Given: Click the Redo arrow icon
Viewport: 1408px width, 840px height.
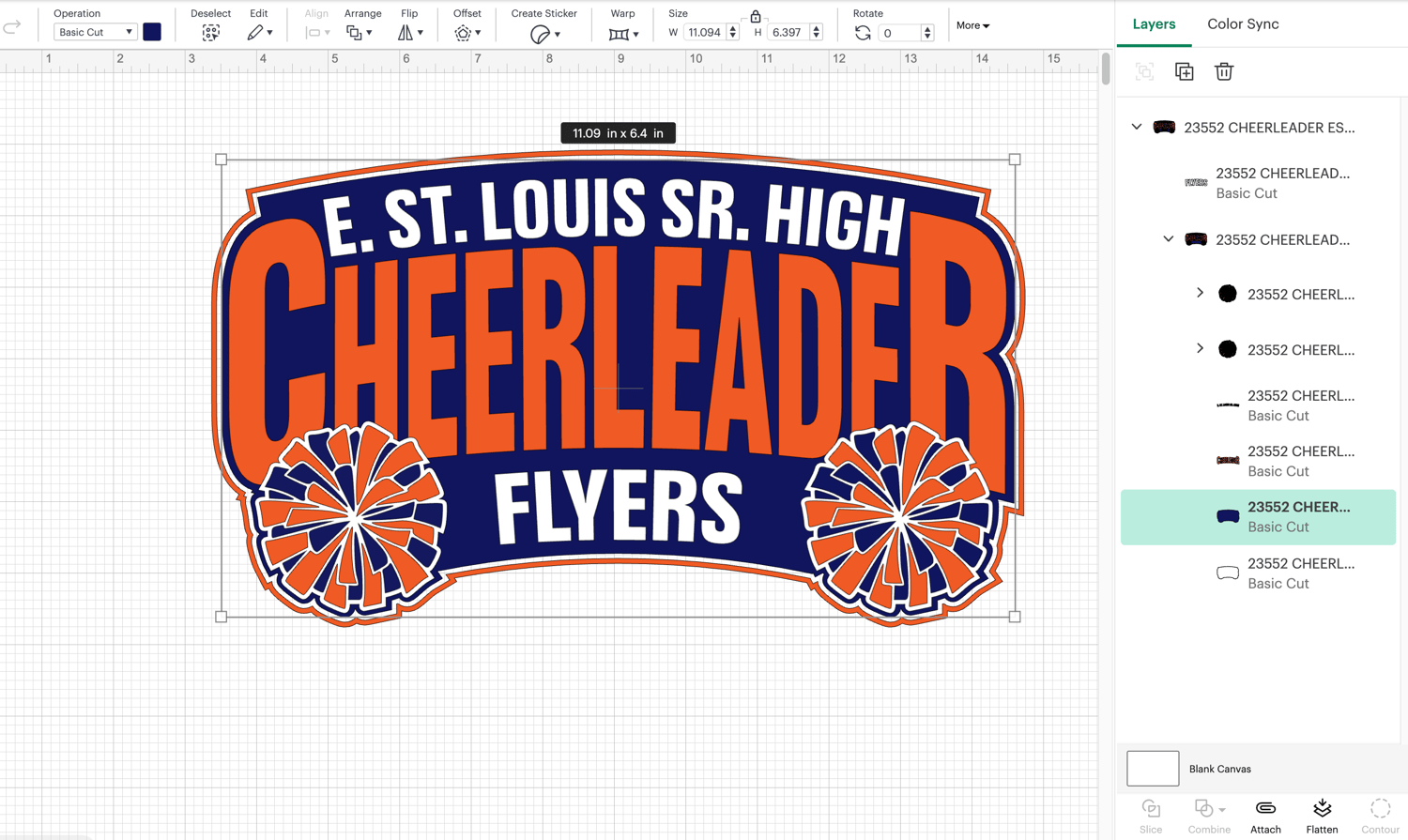Looking at the screenshot, I should [12, 26].
